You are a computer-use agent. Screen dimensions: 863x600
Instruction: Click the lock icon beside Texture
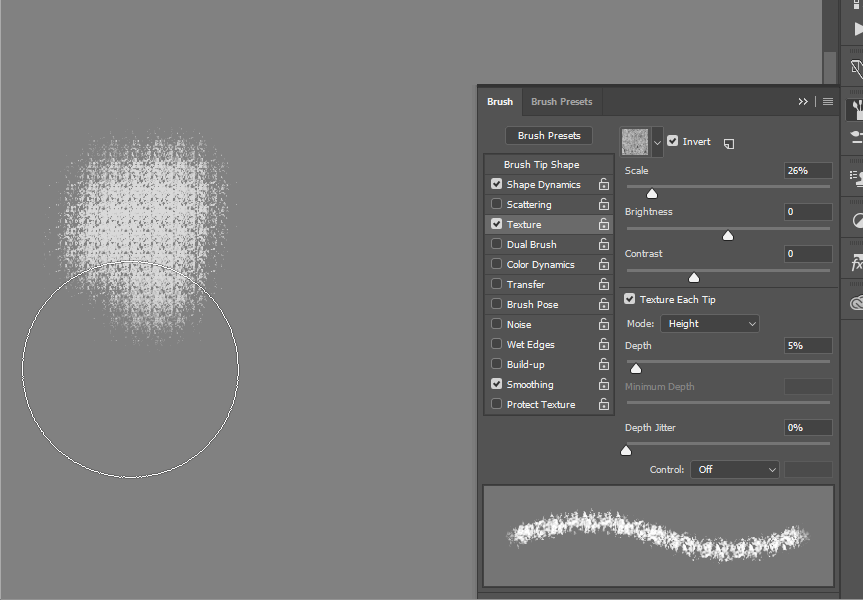604,224
